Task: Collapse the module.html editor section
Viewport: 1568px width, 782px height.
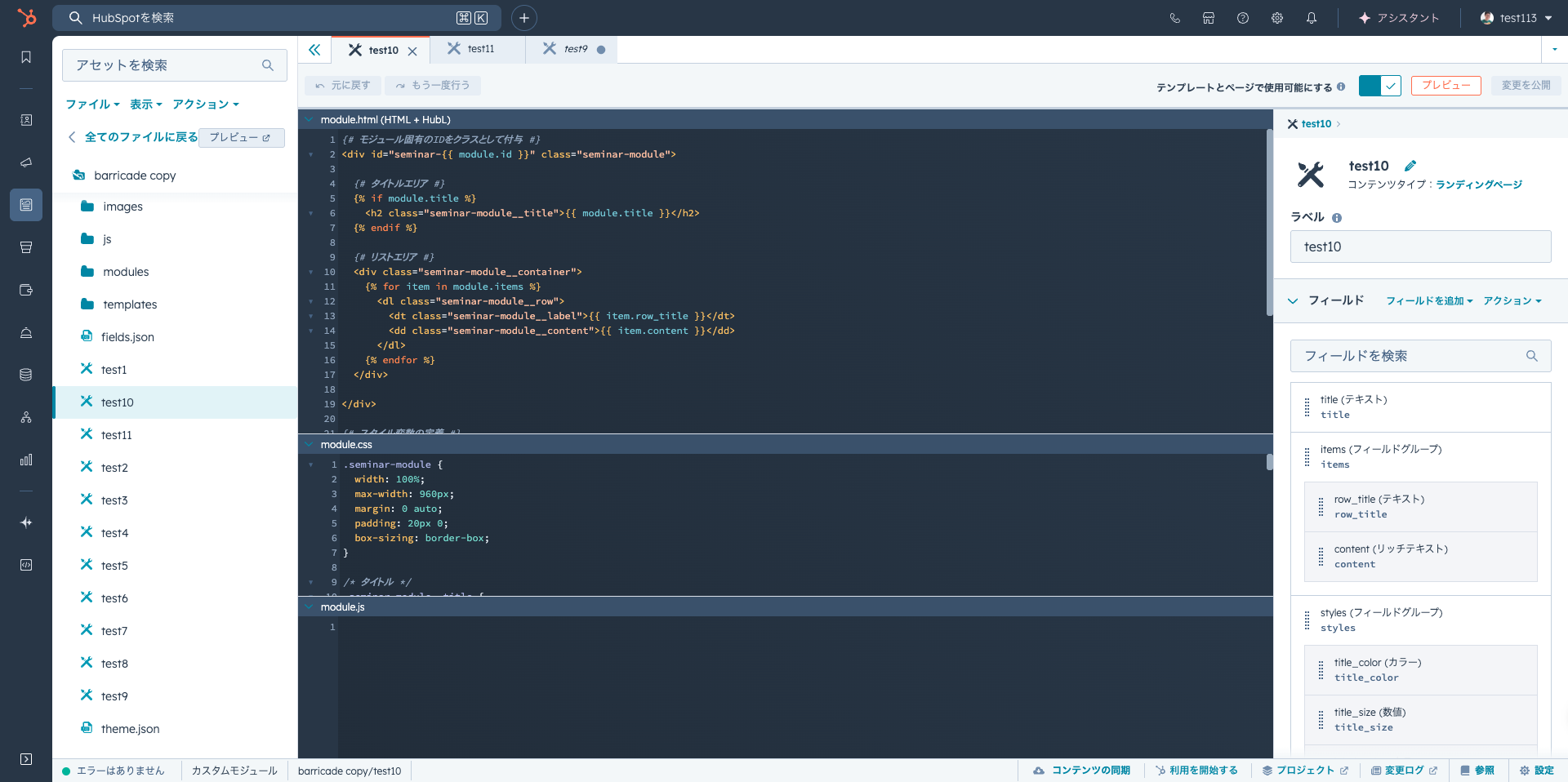Action: tap(310, 120)
